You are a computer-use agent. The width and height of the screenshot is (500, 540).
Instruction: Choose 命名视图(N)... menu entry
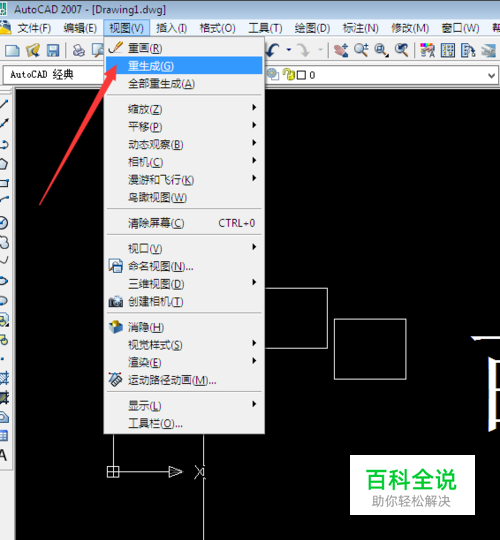pos(184,266)
